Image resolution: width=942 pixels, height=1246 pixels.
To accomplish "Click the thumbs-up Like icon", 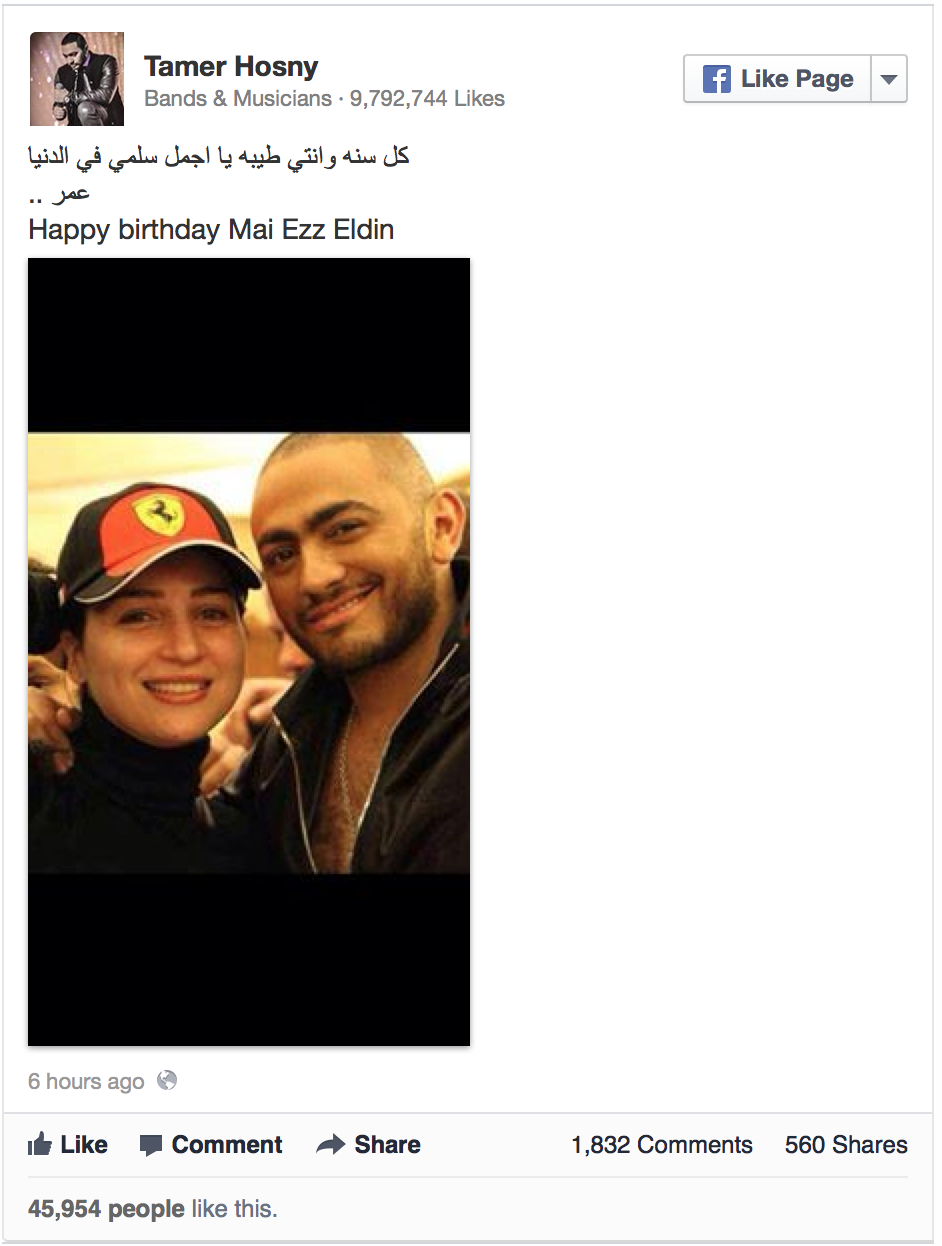I will click(x=40, y=1144).
